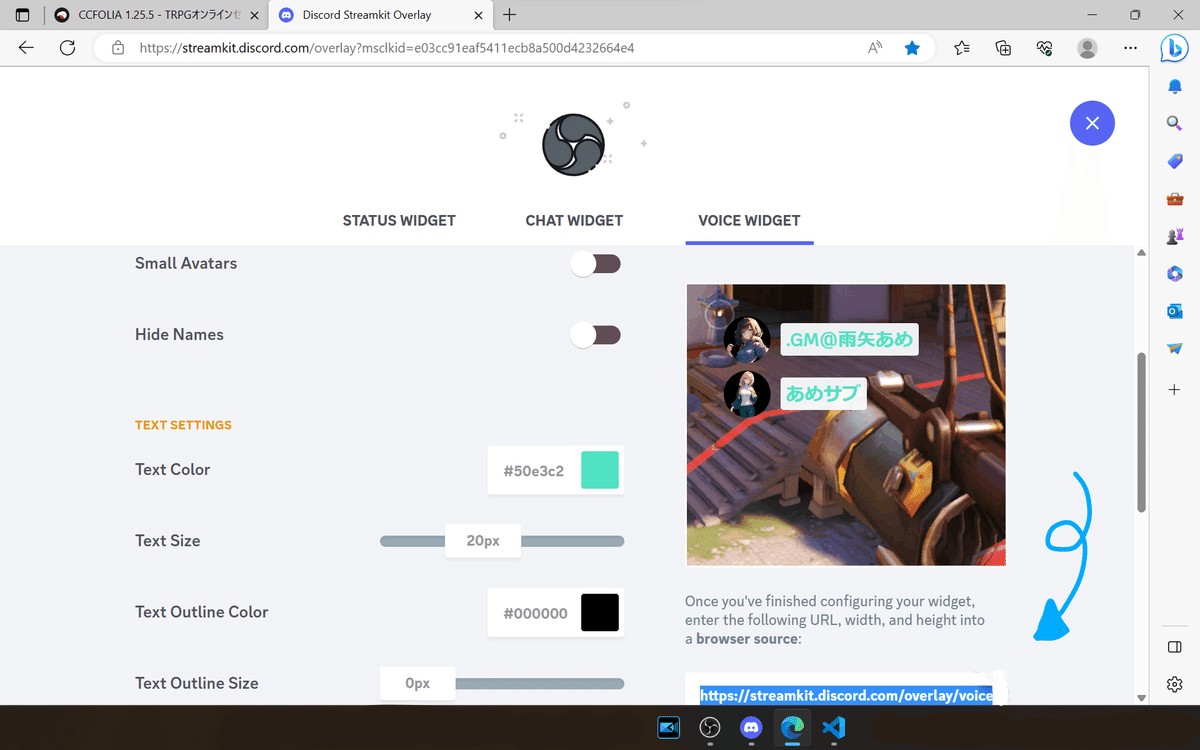Click the Text Size slider handle
The image size is (1200, 750).
point(483,541)
